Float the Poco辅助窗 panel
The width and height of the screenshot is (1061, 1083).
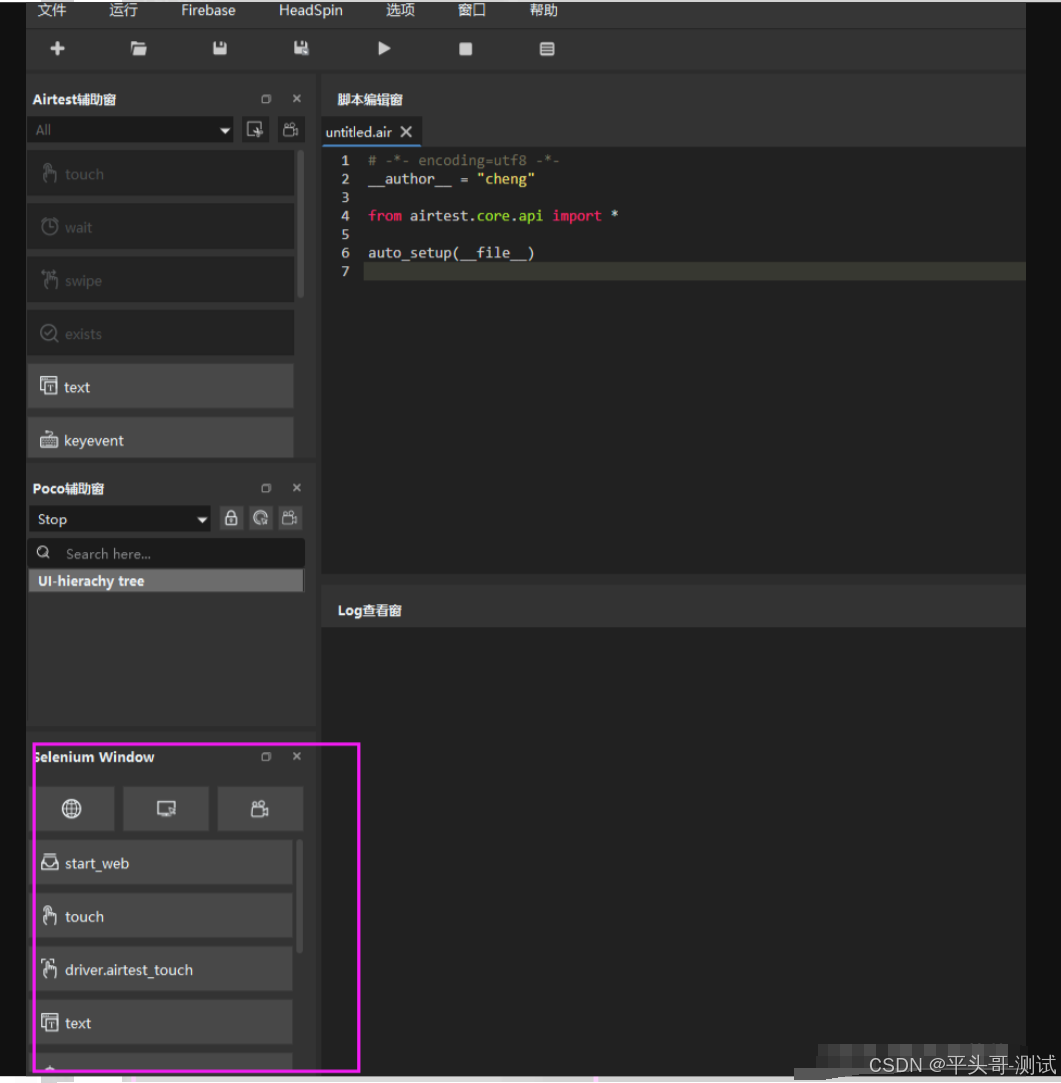pyautogui.click(x=266, y=488)
